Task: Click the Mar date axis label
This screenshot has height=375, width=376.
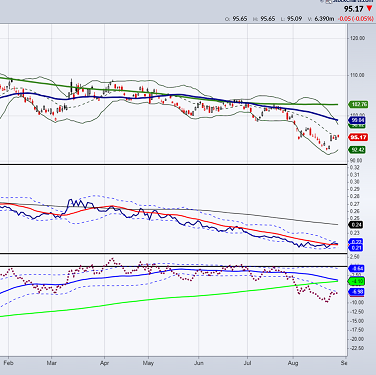Action: click(51, 363)
